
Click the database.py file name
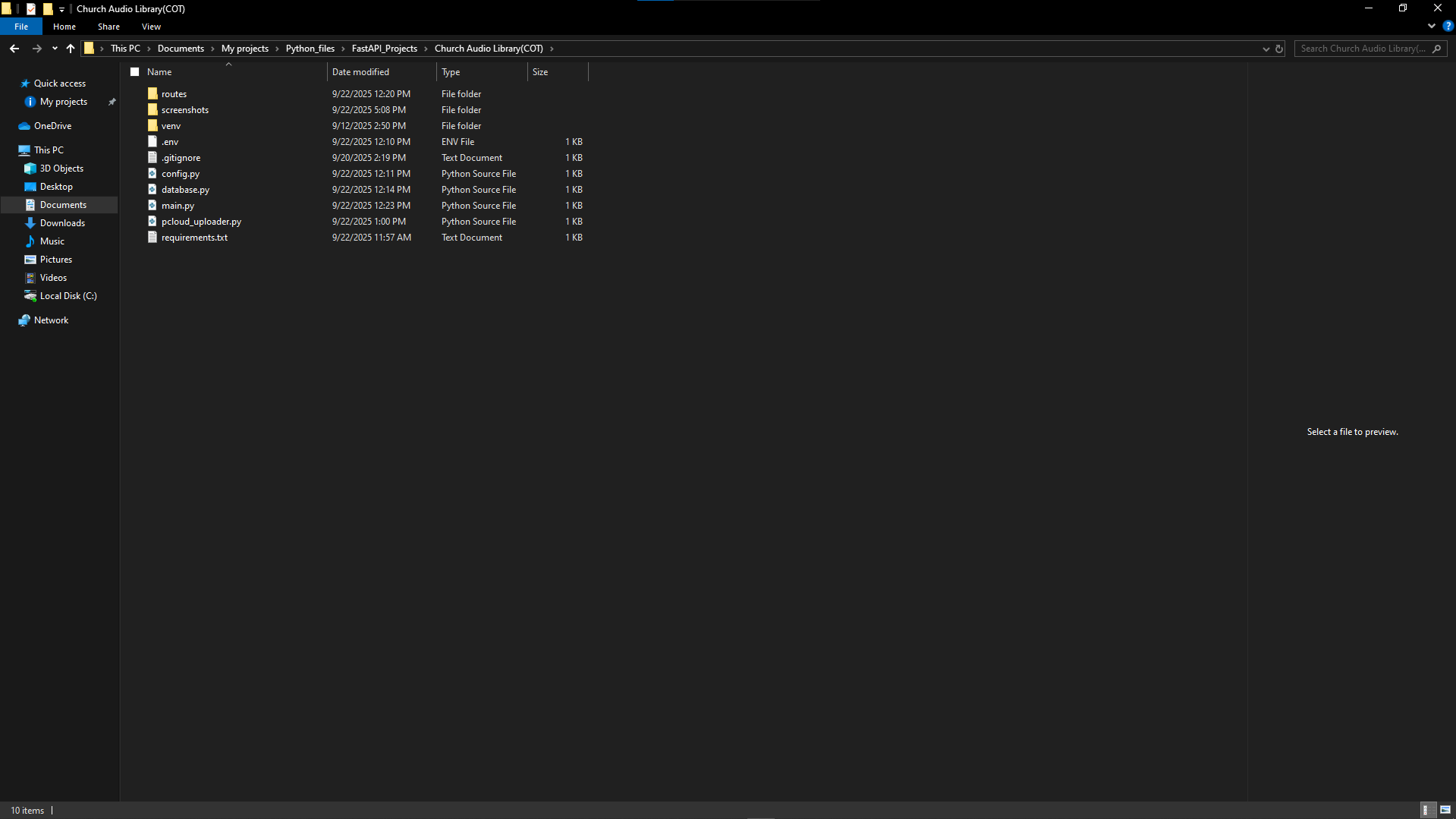185,190
